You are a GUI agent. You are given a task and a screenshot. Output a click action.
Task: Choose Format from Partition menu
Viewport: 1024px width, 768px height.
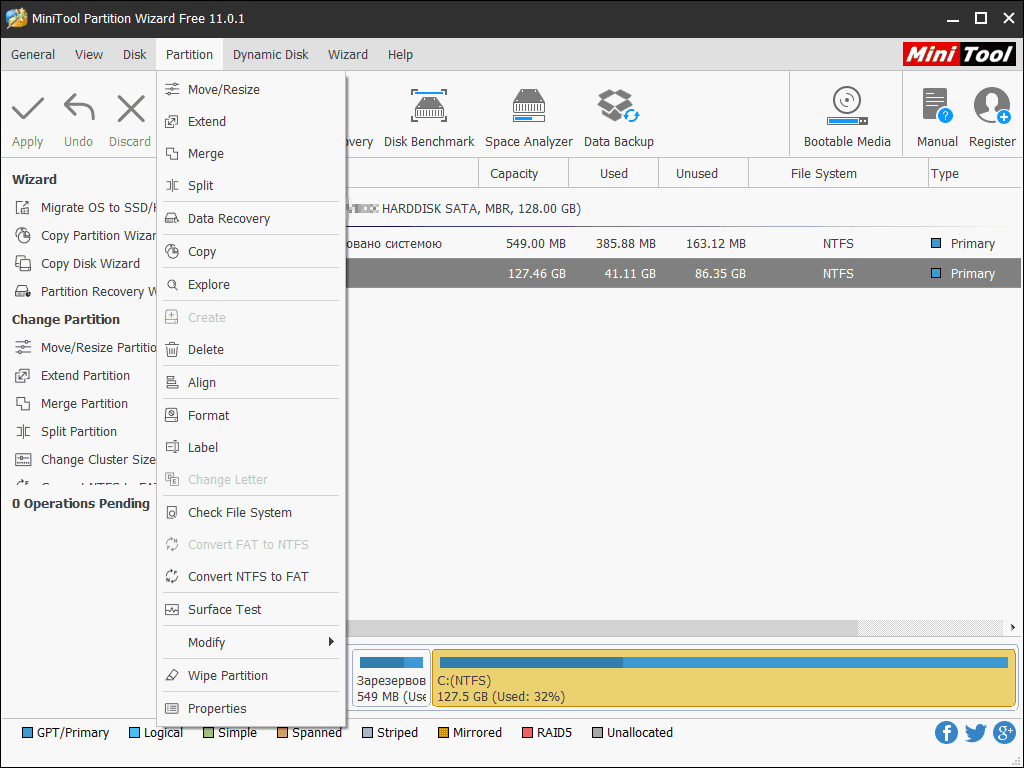pos(251,415)
